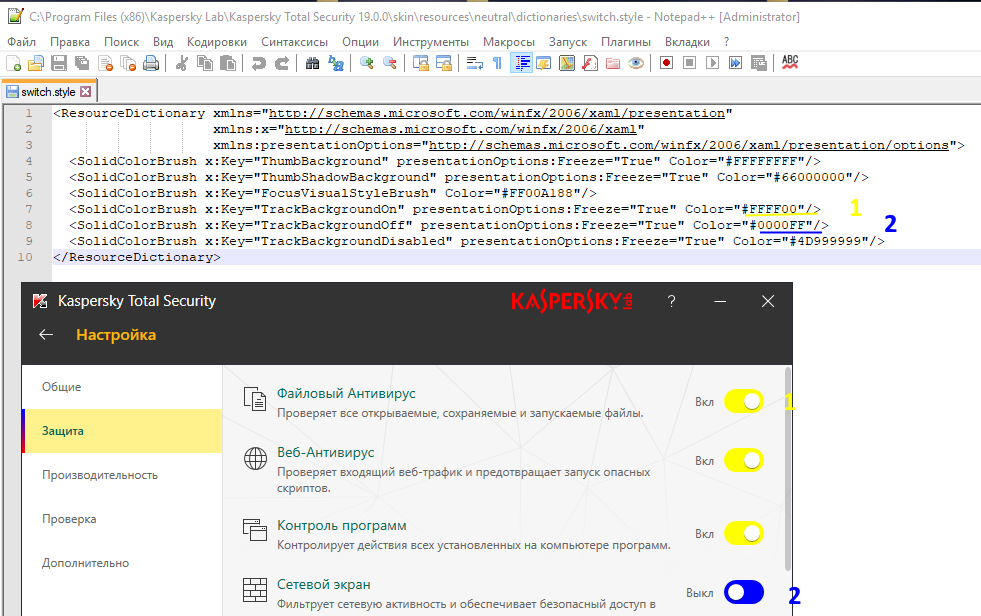Turn off Контроль программ switch

coord(744,533)
